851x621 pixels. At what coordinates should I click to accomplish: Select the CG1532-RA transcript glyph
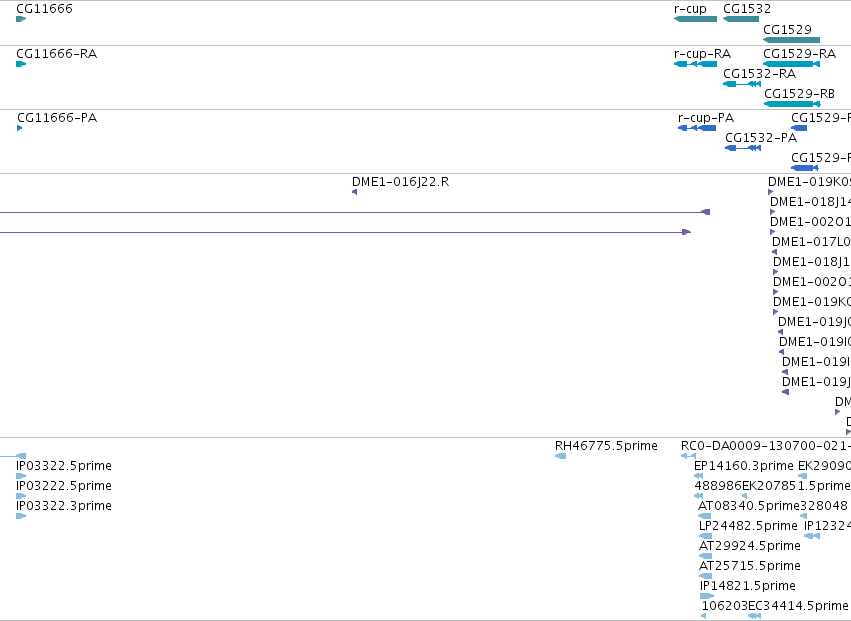pyautogui.click(x=742, y=84)
